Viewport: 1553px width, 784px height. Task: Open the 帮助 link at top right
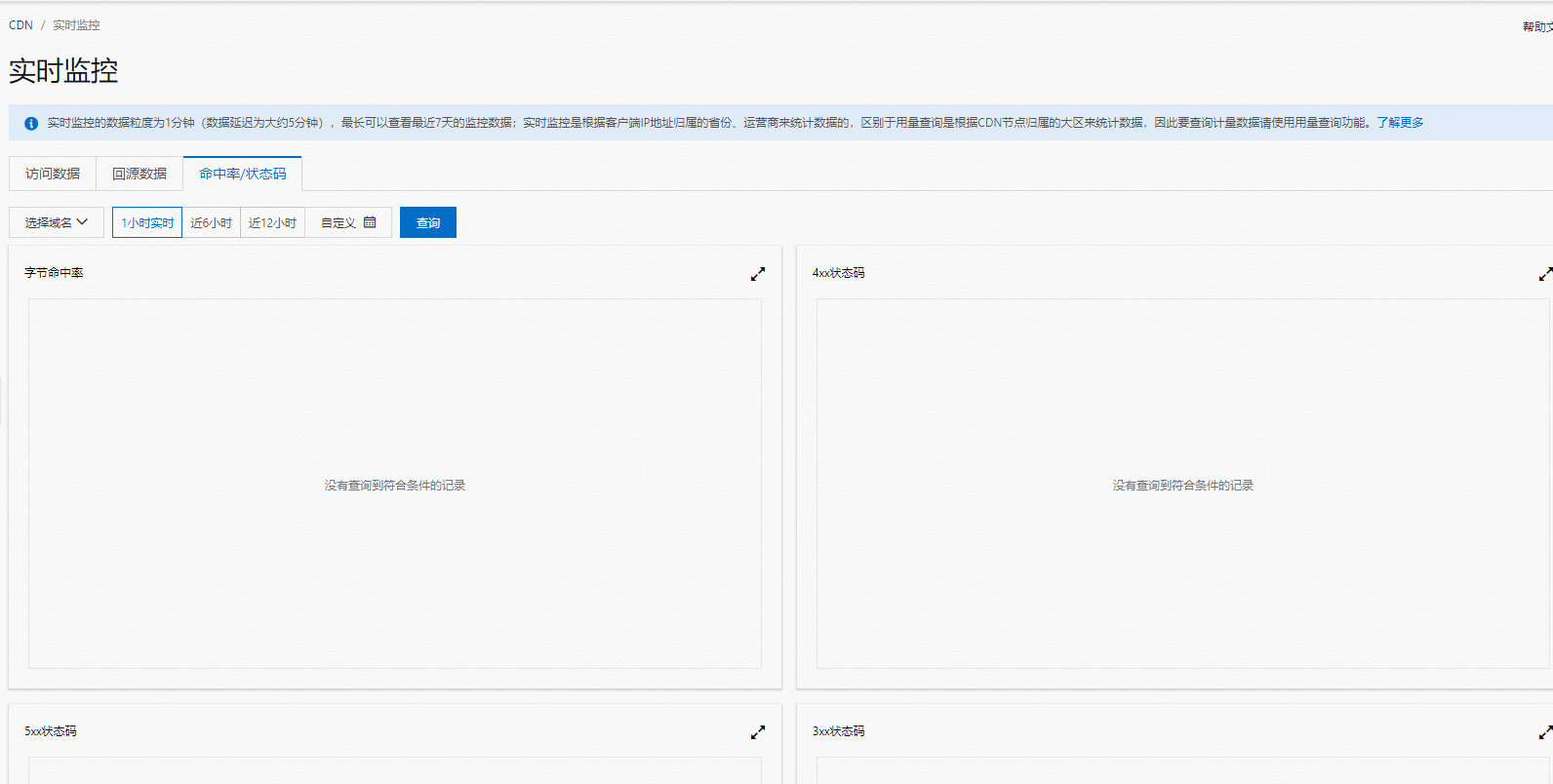(1537, 27)
